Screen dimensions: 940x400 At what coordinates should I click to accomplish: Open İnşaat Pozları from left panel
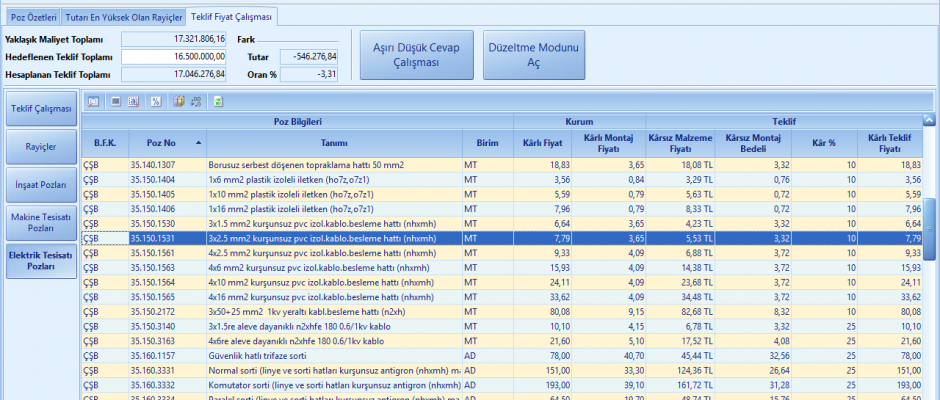(x=40, y=185)
